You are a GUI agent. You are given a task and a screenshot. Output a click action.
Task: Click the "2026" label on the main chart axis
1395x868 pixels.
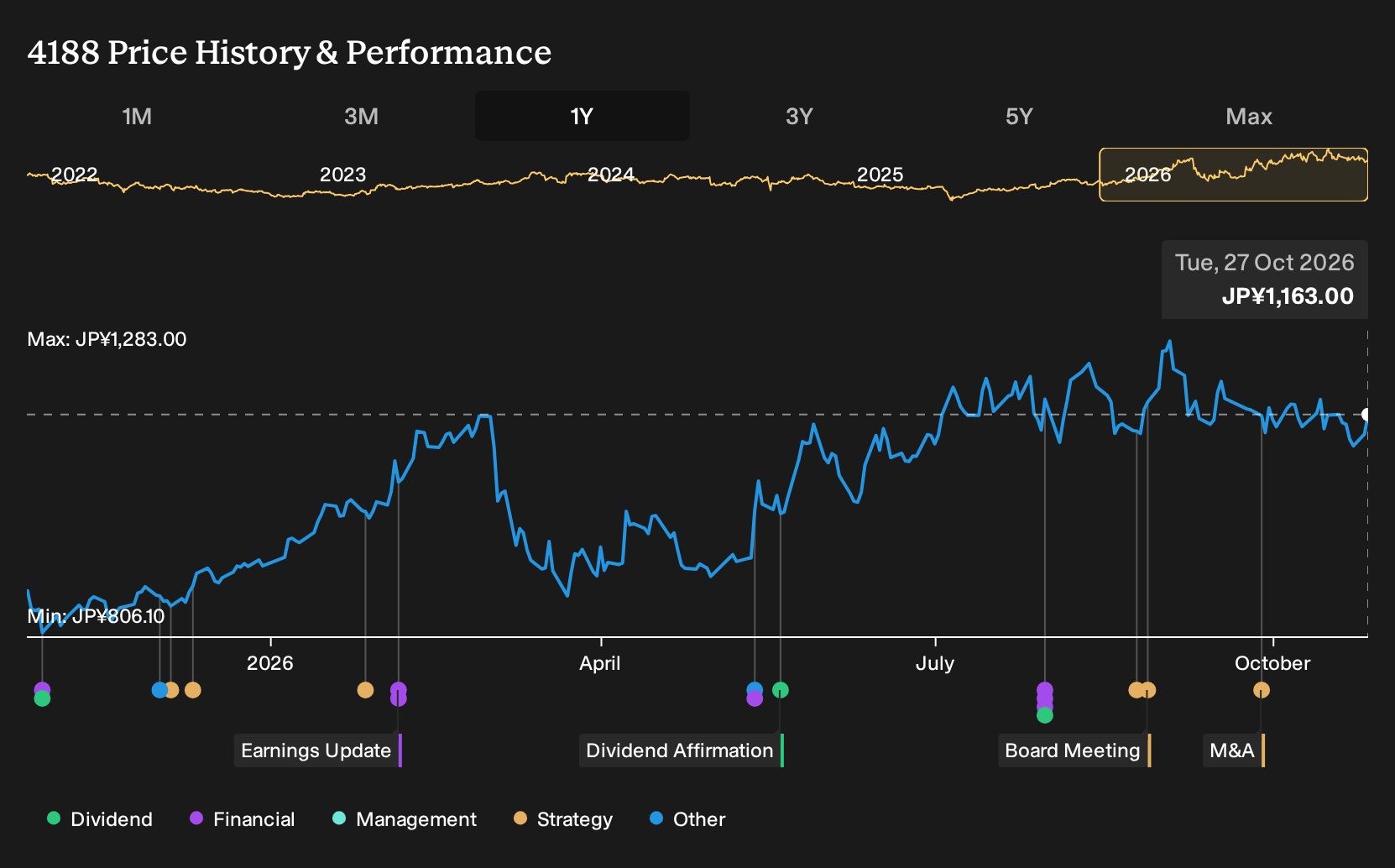point(270,663)
